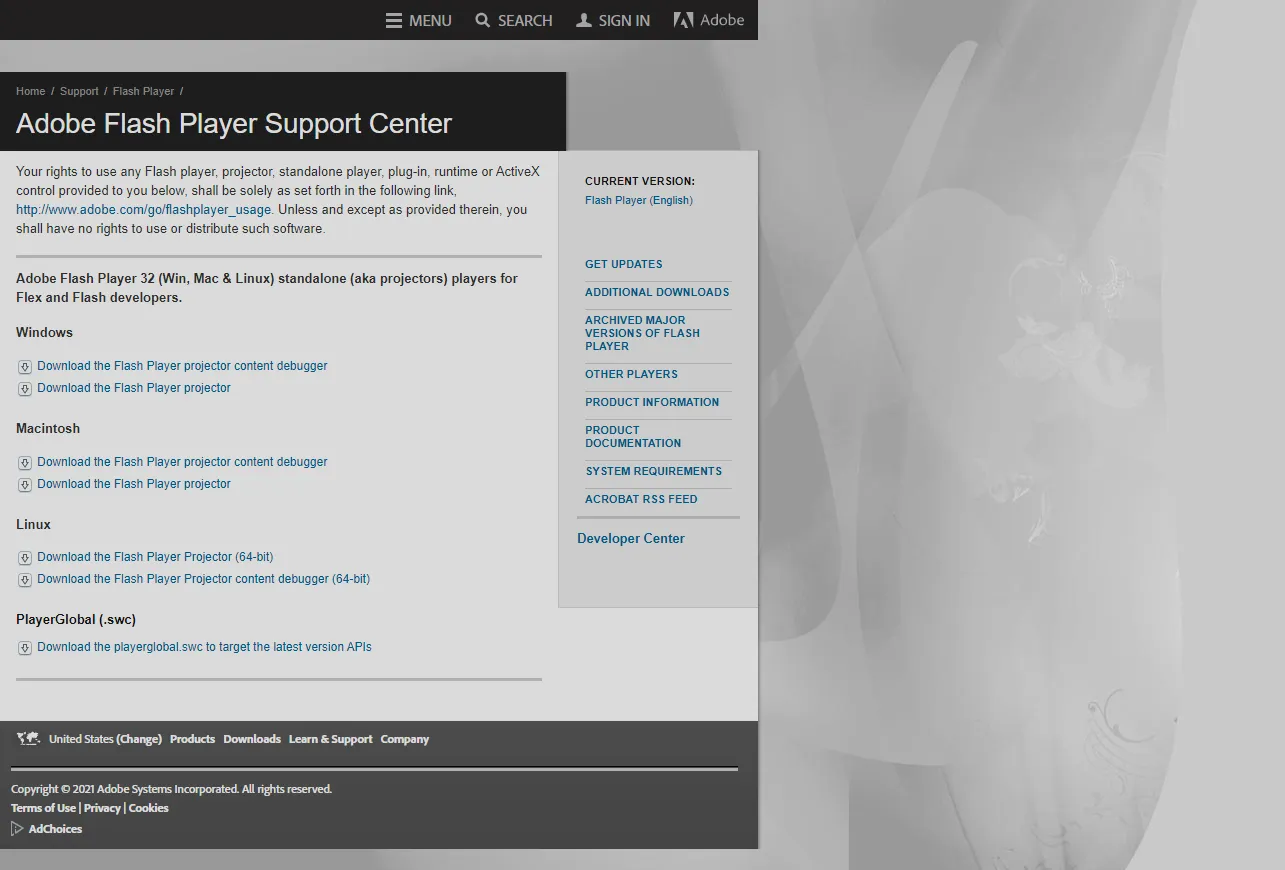Viewport: 1285px width, 870px height.
Task: Click download icon beside Linux Projector (64-bit)
Action: (x=25, y=558)
